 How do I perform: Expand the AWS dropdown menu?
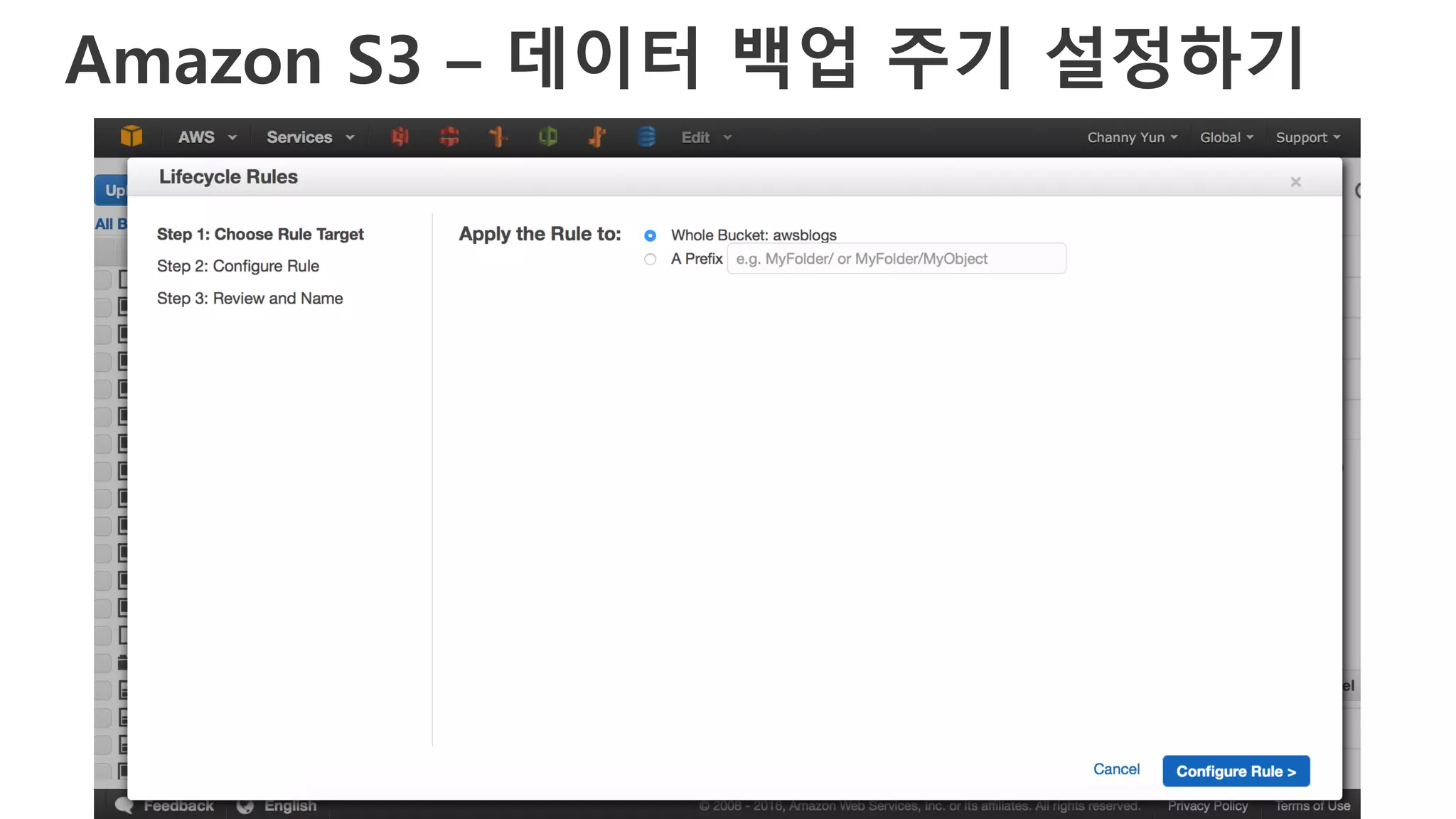[207, 137]
